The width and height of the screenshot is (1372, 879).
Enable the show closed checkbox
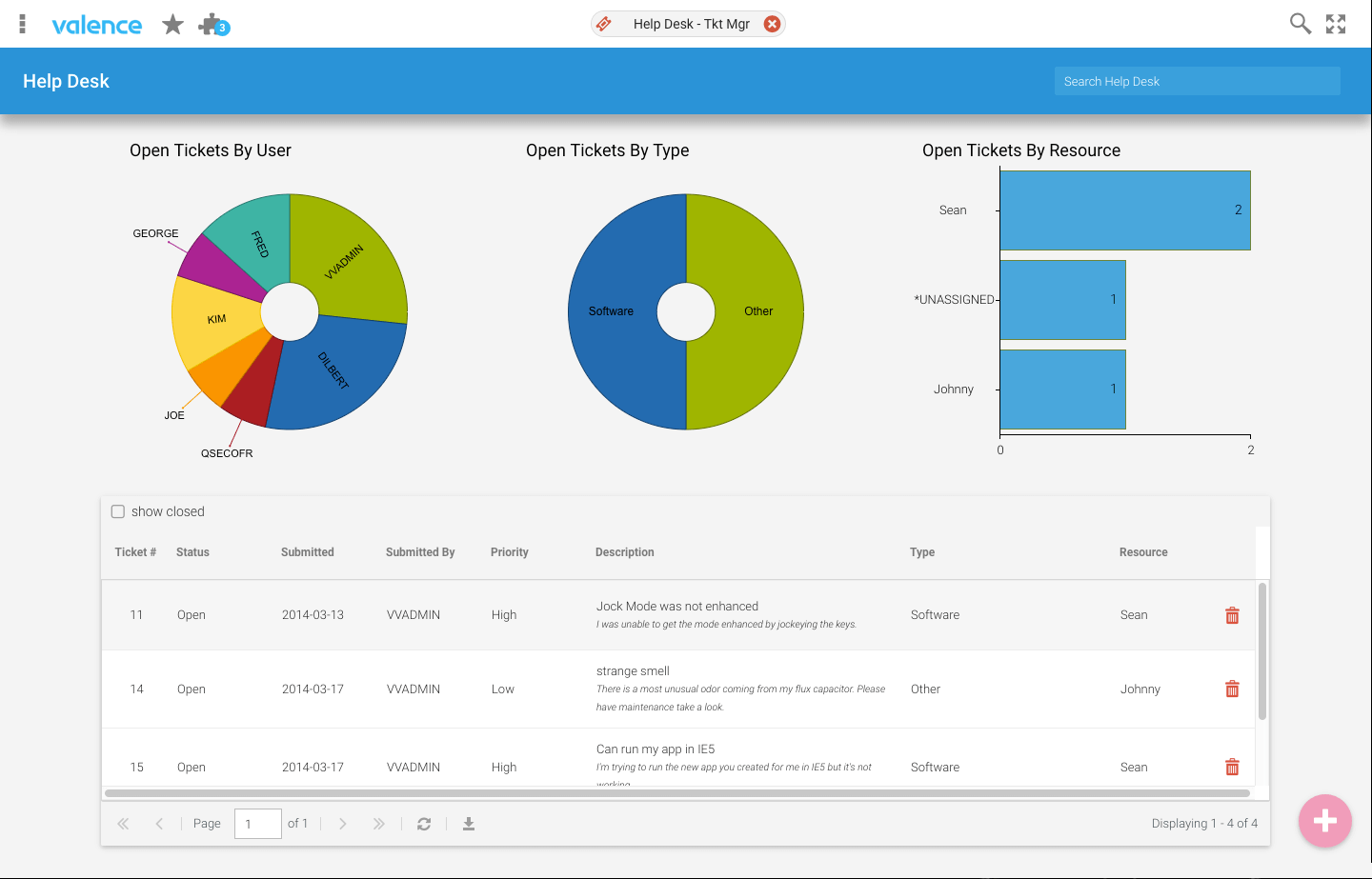pyautogui.click(x=118, y=511)
